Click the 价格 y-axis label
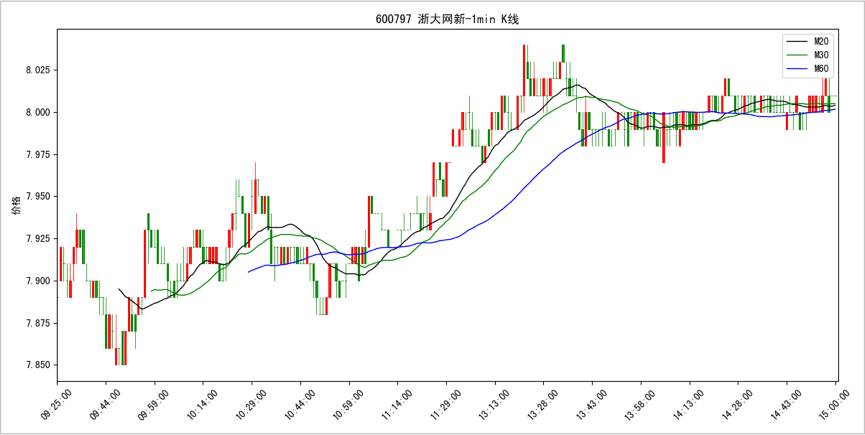The image size is (865, 435). pos(17,205)
